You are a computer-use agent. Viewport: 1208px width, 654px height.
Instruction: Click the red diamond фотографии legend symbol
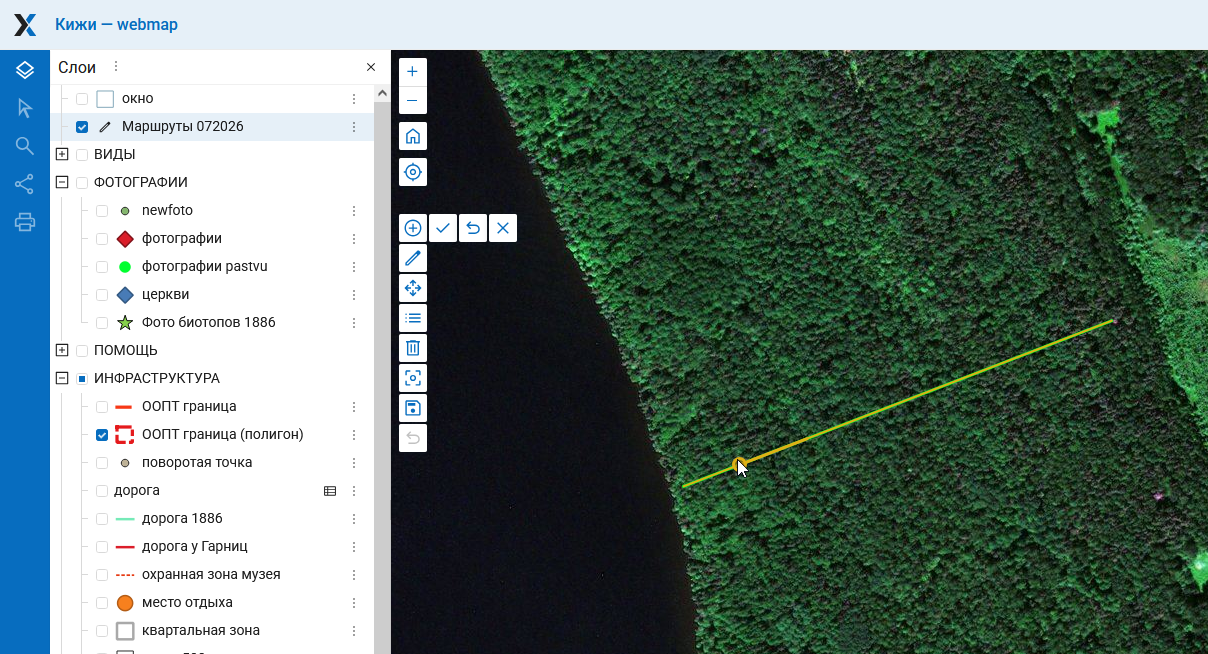125,239
